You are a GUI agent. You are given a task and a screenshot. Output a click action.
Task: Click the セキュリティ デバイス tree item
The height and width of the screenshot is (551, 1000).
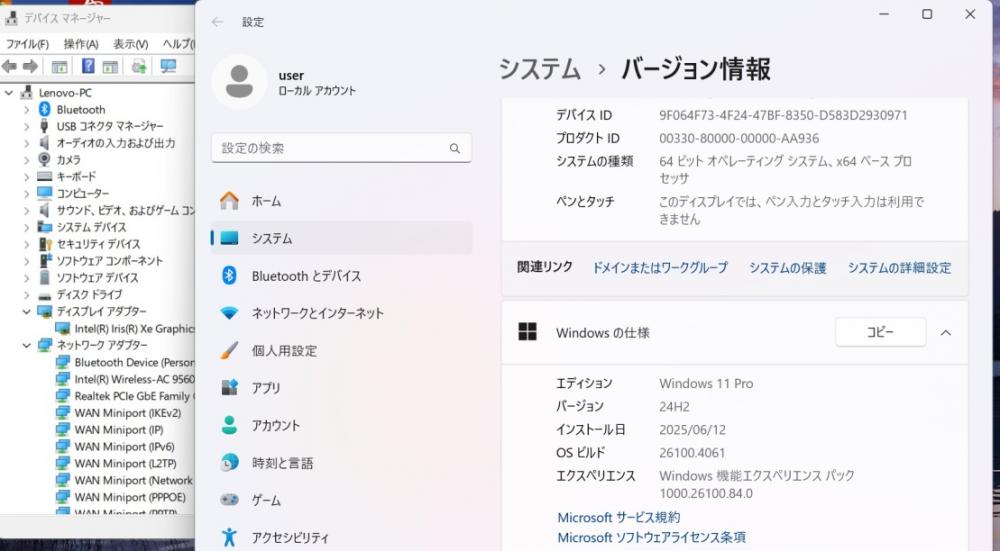(x=98, y=244)
